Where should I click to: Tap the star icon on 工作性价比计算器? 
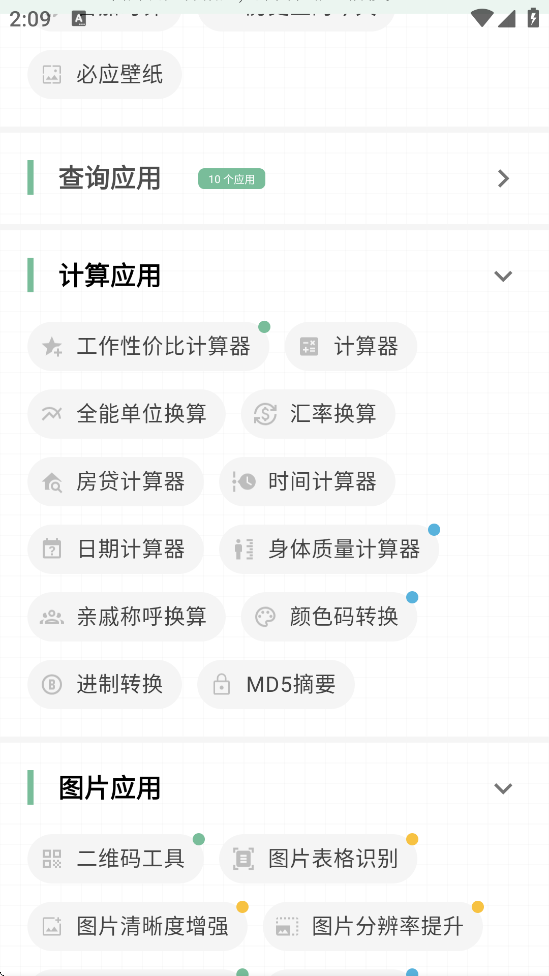click(x=52, y=347)
